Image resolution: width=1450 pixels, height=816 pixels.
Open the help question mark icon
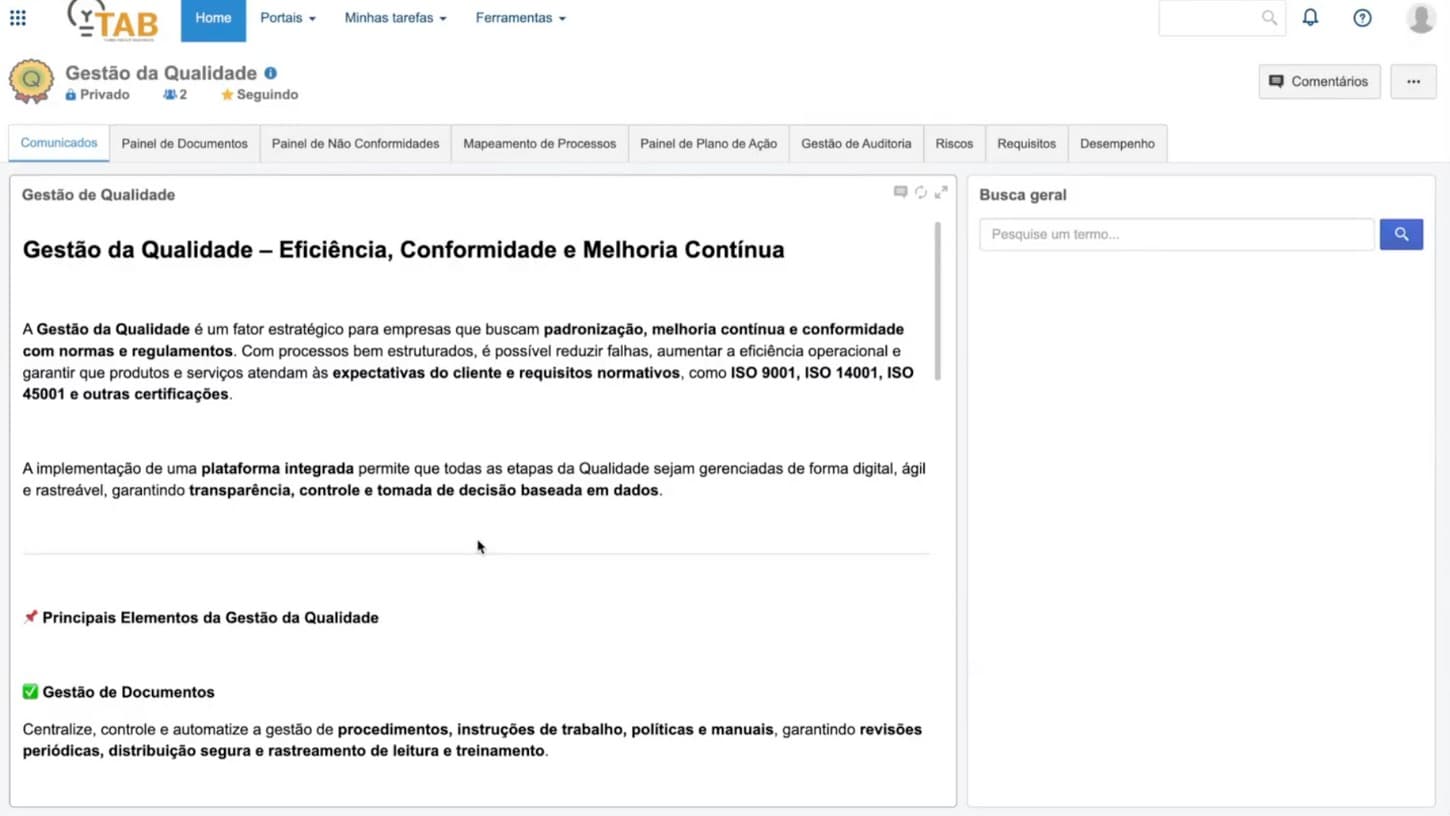point(1362,18)
